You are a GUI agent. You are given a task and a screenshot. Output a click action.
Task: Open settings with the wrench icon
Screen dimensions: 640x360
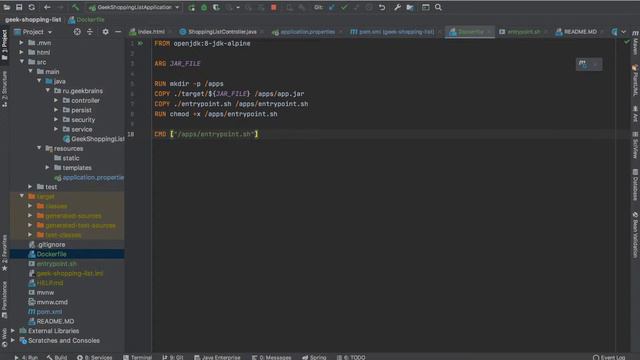coord(397,7)
